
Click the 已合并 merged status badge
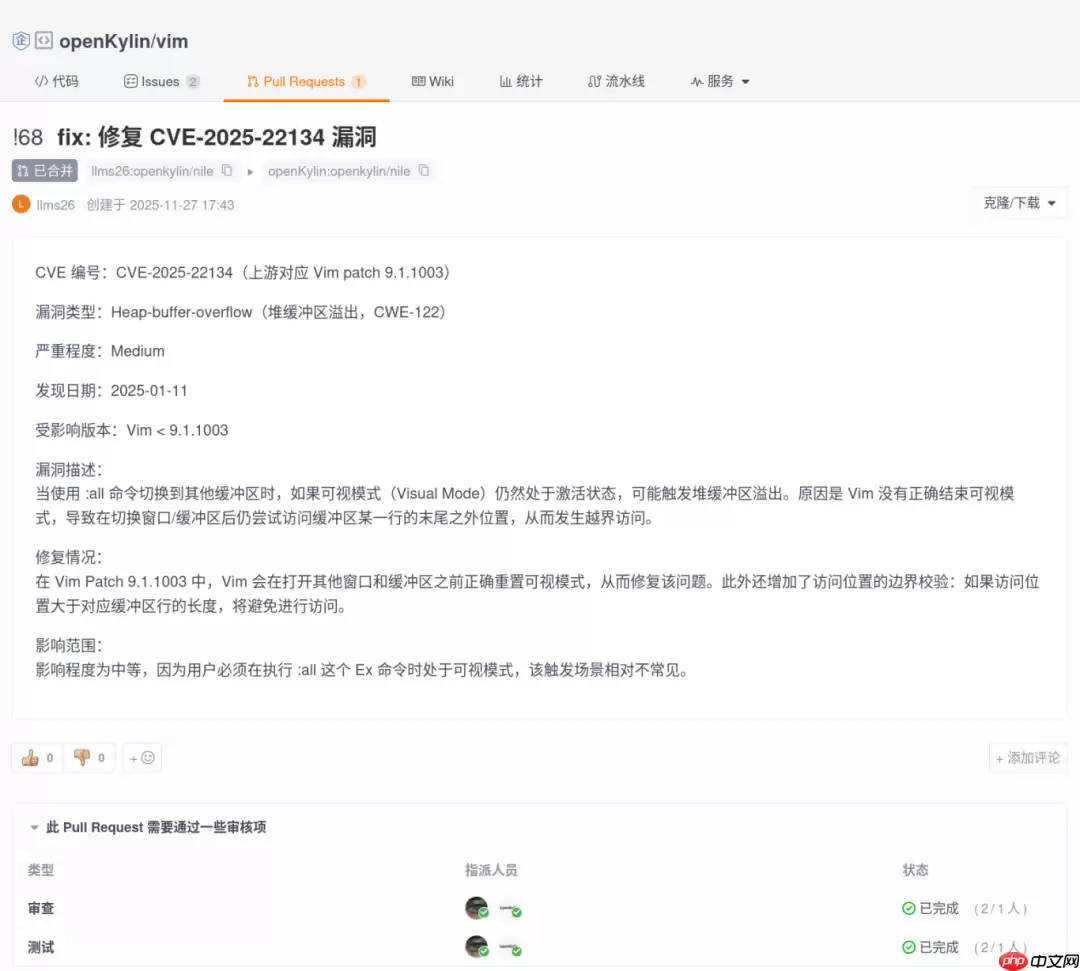[x=43, y=171]
